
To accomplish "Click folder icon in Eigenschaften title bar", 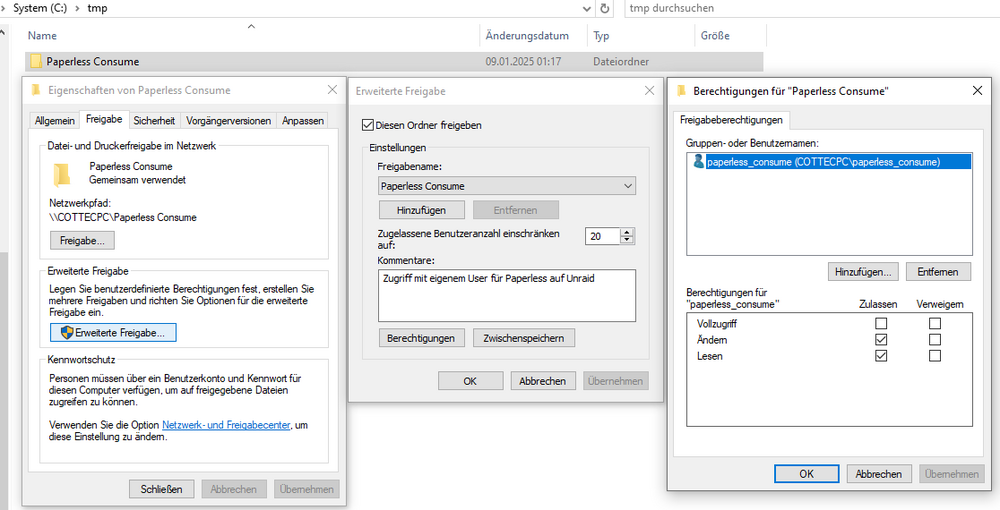I will tap(36, 90).
